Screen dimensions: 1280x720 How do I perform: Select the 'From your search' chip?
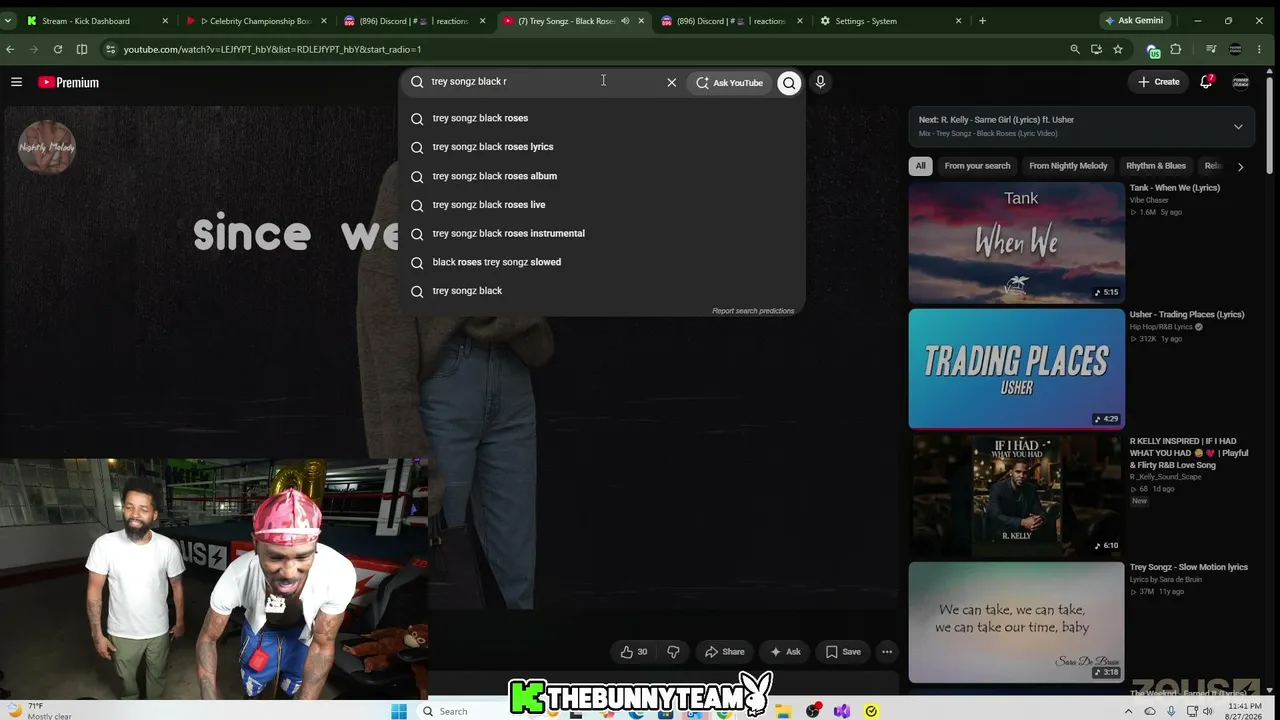(x=977, y=166)
